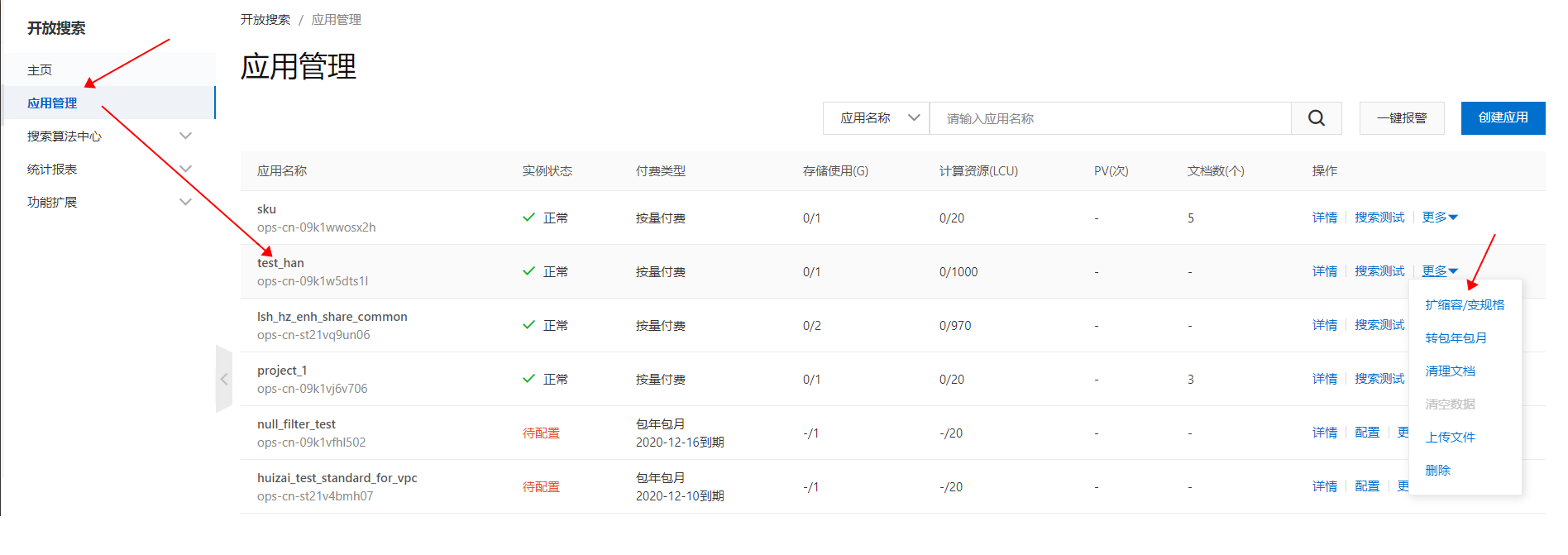Click the 开放搜索 sidebar title
The width and height of the screenshot is (1568, 555).
56,28
